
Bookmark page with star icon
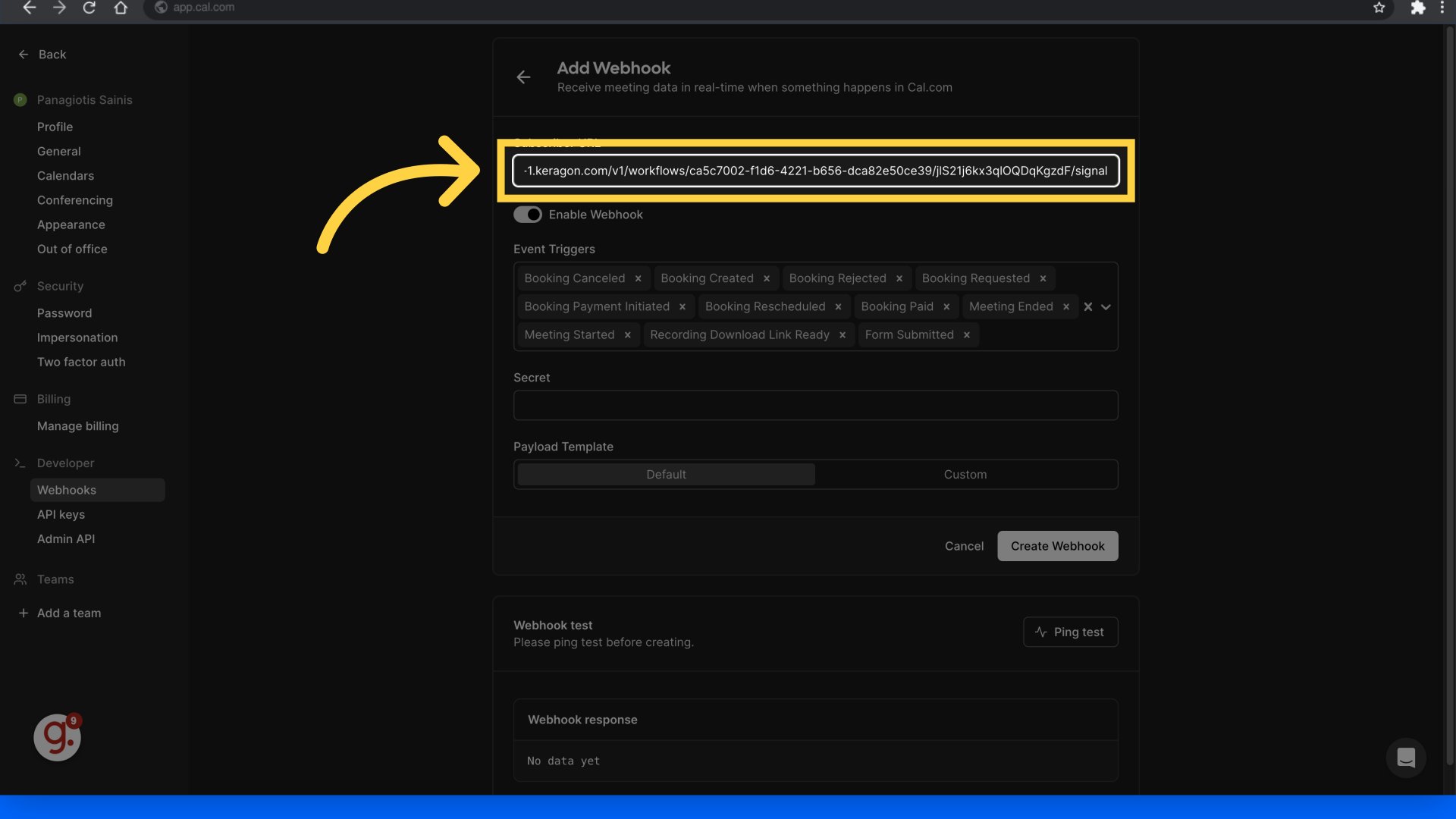pyautogui.click(x=1379, y=8)
